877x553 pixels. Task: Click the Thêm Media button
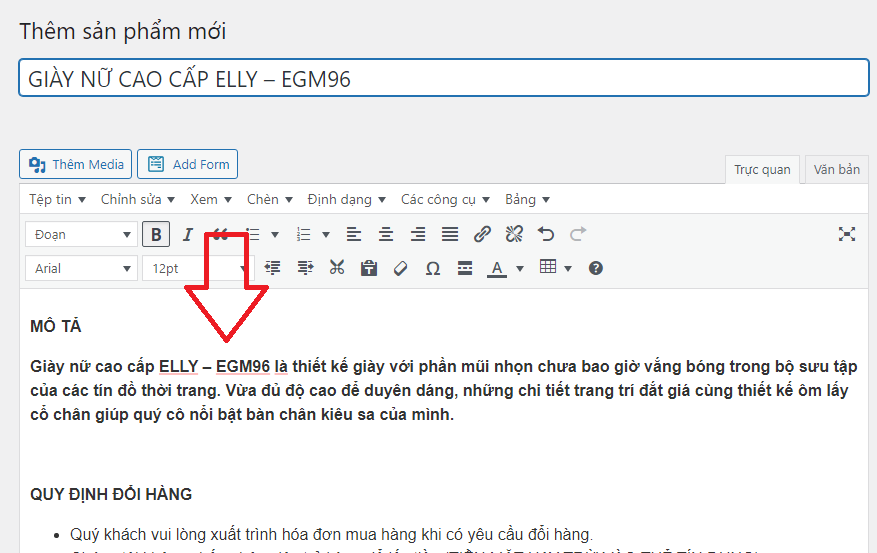coord(76,164)
